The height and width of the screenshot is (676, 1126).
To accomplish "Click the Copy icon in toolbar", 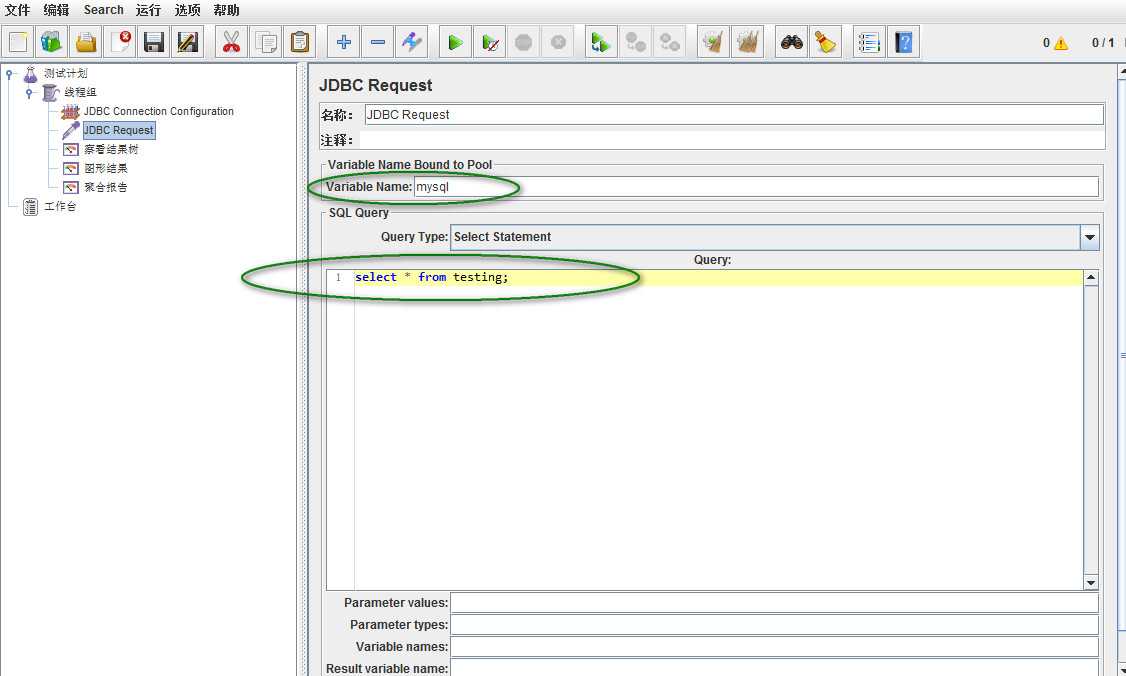I will coord(265,42).
